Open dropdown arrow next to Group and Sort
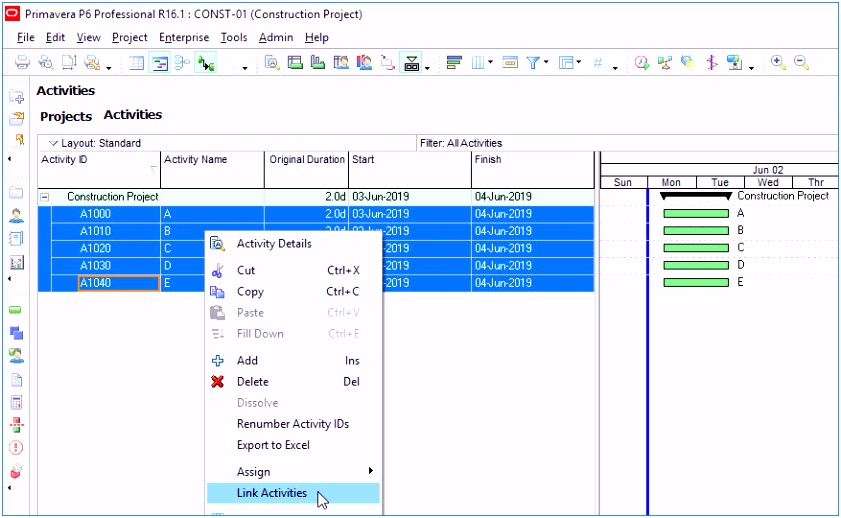This screenshot has width=841, height=518. 579,62
